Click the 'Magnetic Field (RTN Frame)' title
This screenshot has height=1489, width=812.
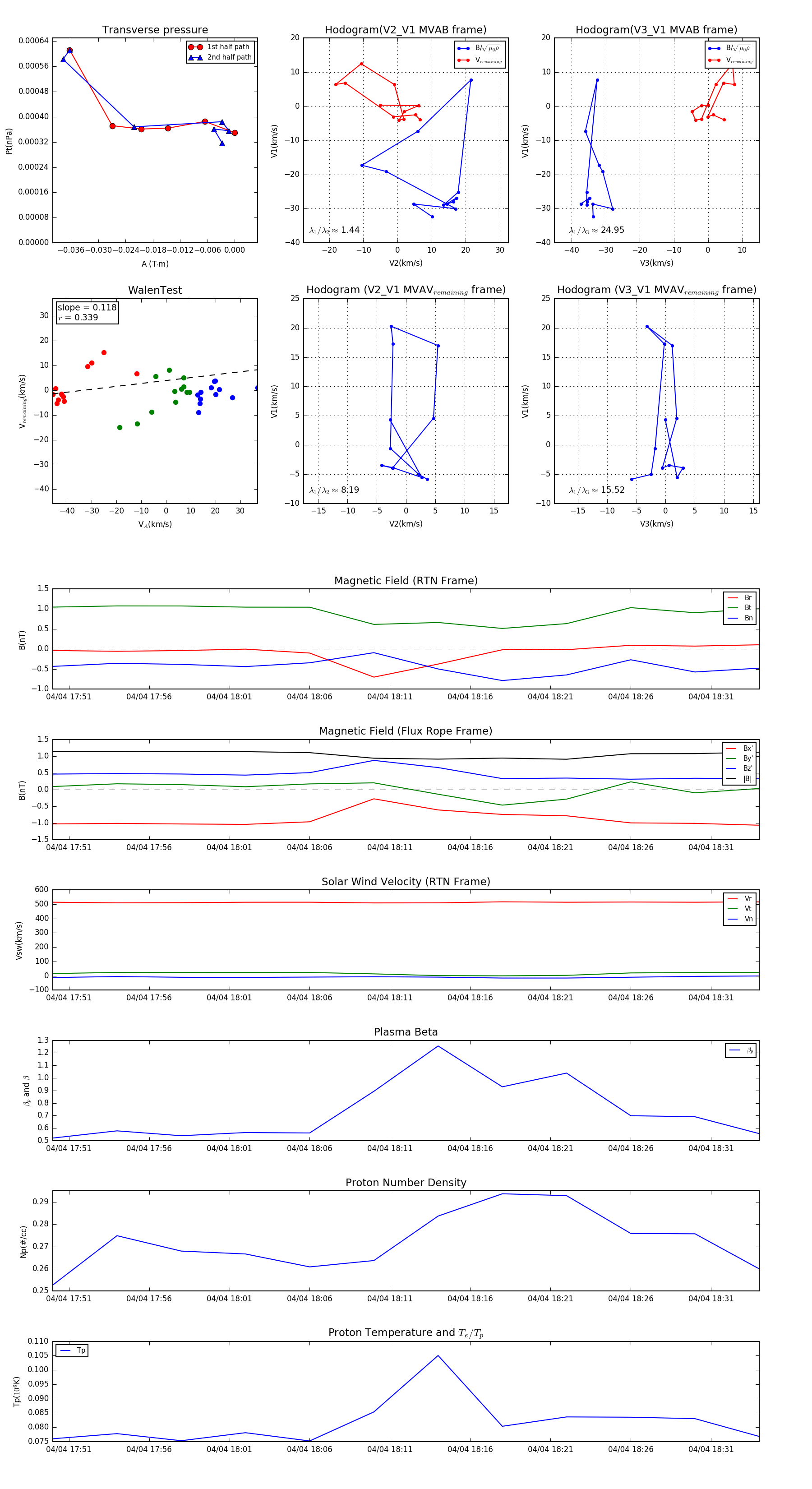[406, 581]
